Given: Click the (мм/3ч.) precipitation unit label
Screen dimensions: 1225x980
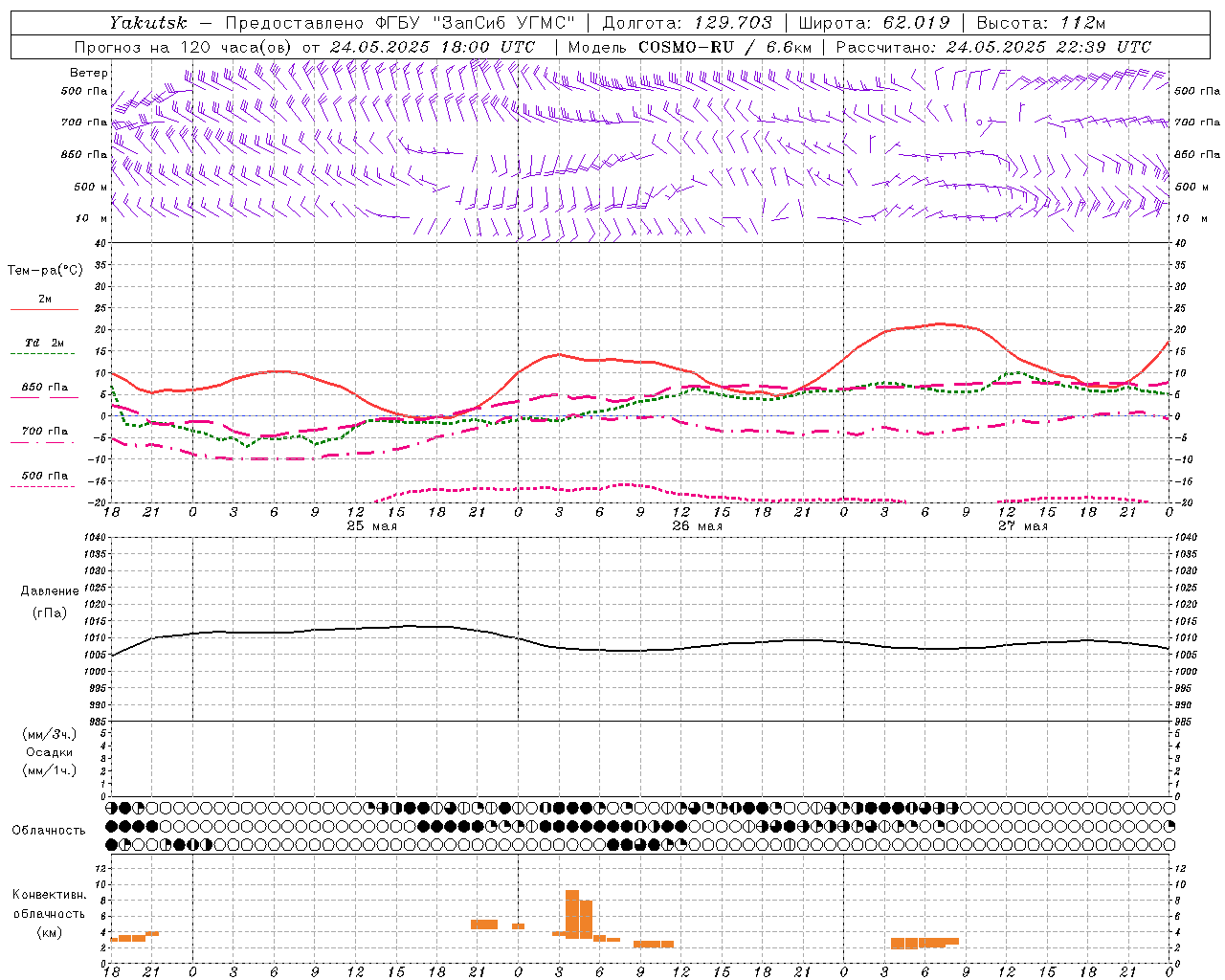Looking at the screenshot, I should [50, 734].
